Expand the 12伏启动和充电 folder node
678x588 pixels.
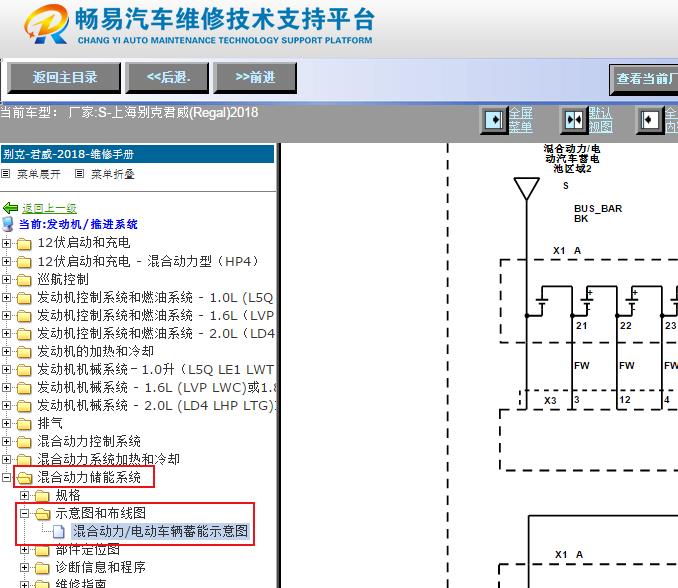6,243
